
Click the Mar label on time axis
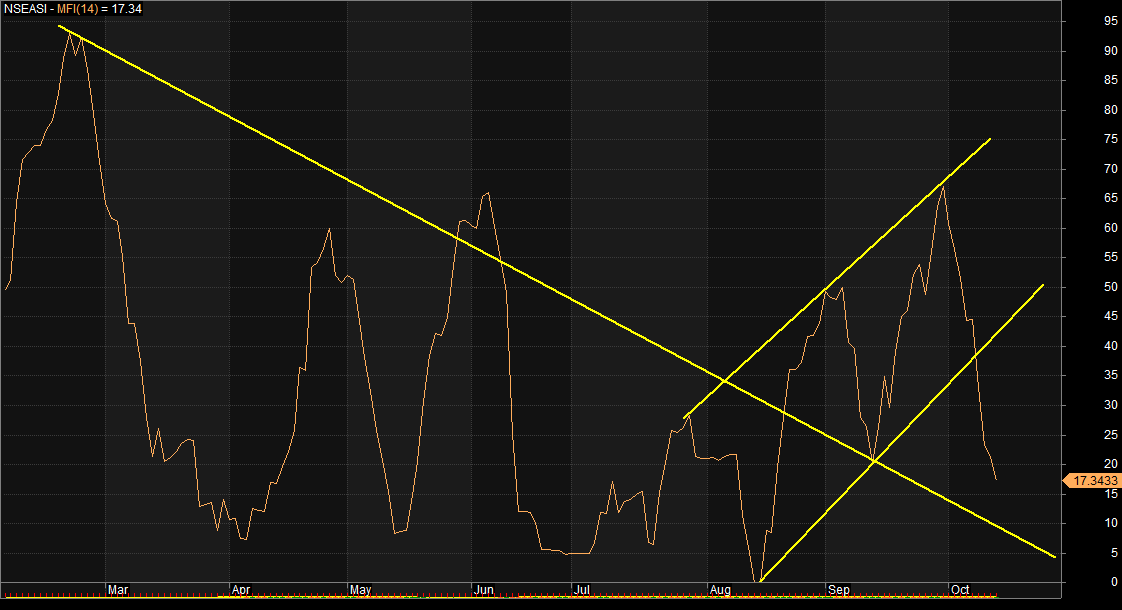(117, 590)
